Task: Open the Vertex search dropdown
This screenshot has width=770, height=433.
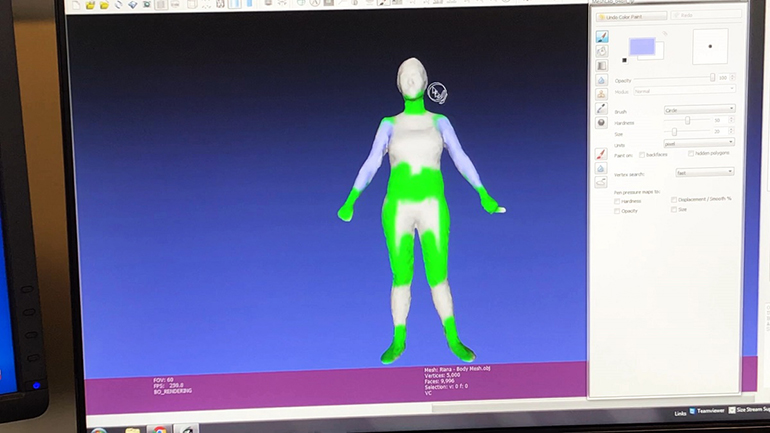Action: pos(705,172)
